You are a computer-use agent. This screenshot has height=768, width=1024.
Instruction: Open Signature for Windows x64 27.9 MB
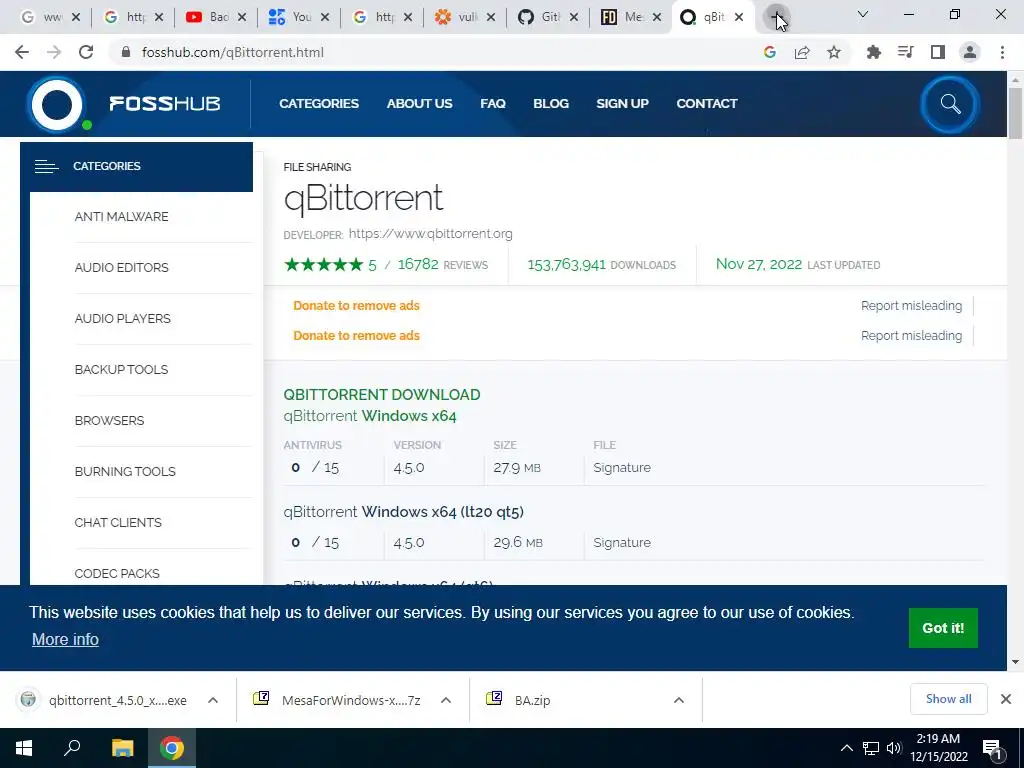point(622,468)
